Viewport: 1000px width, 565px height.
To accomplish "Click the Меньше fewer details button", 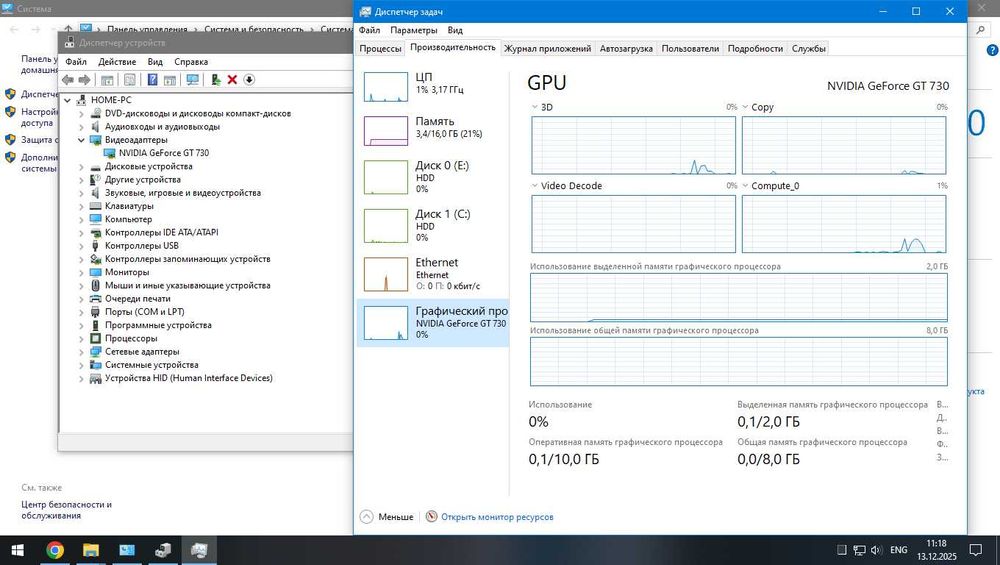I will point(387,517).
